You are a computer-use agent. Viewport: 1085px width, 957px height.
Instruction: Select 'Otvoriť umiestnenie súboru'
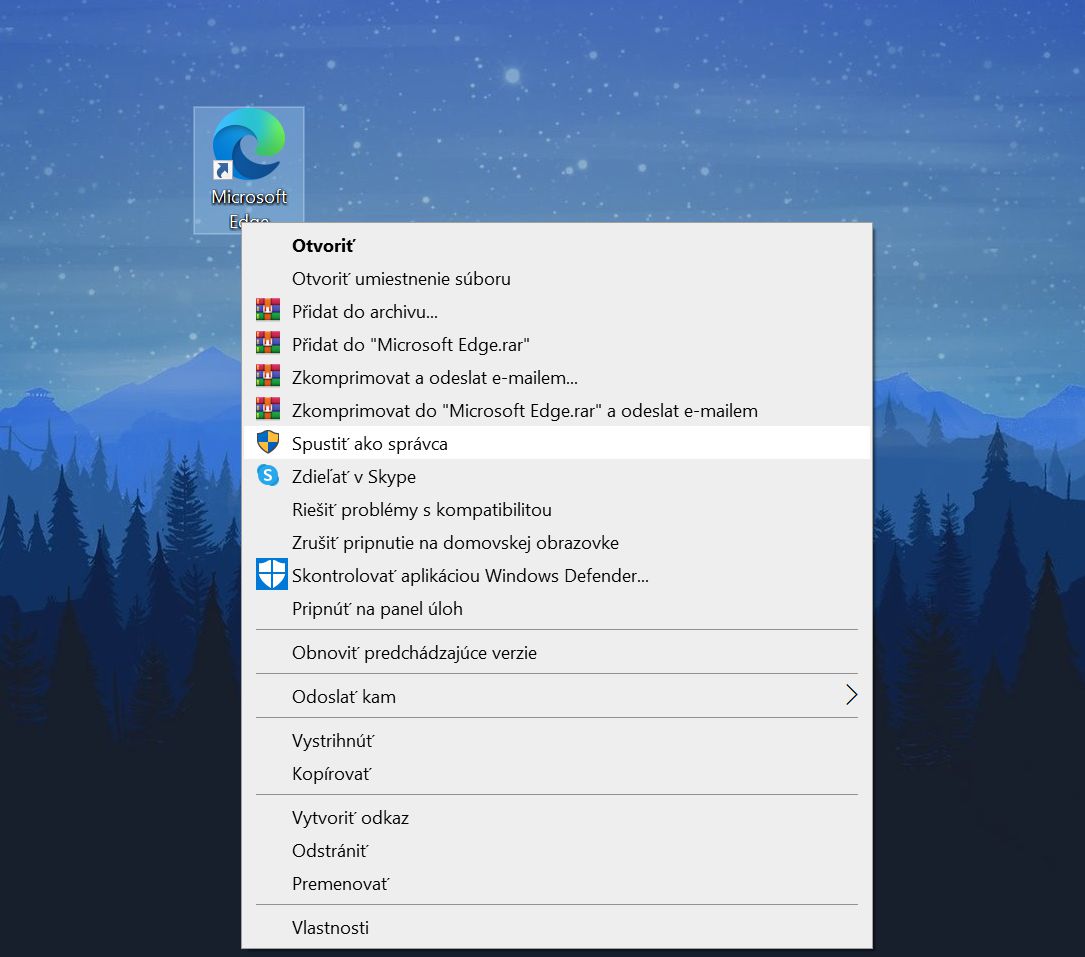coord(556,279)
